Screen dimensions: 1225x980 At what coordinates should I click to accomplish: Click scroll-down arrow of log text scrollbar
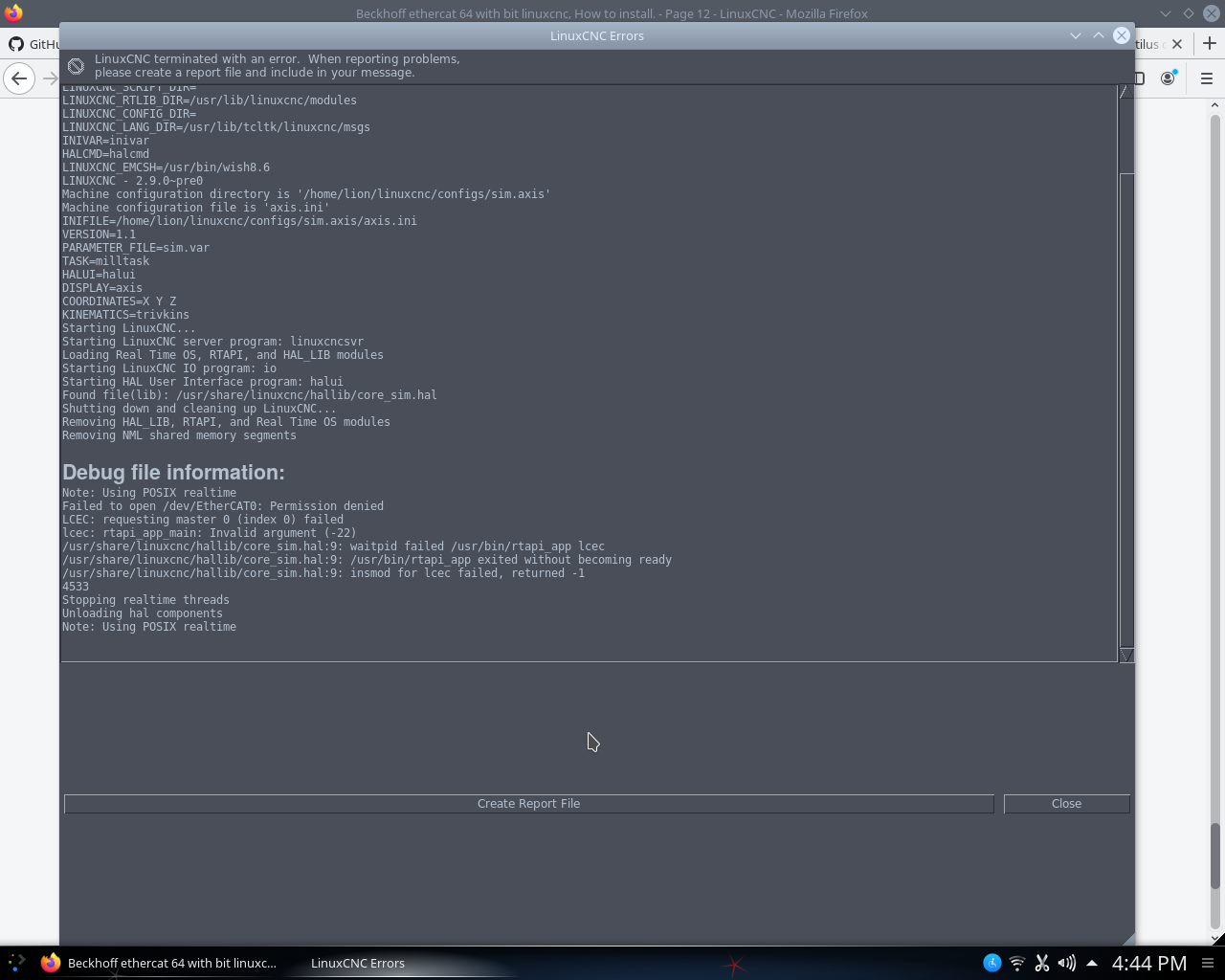[1126, 655]
